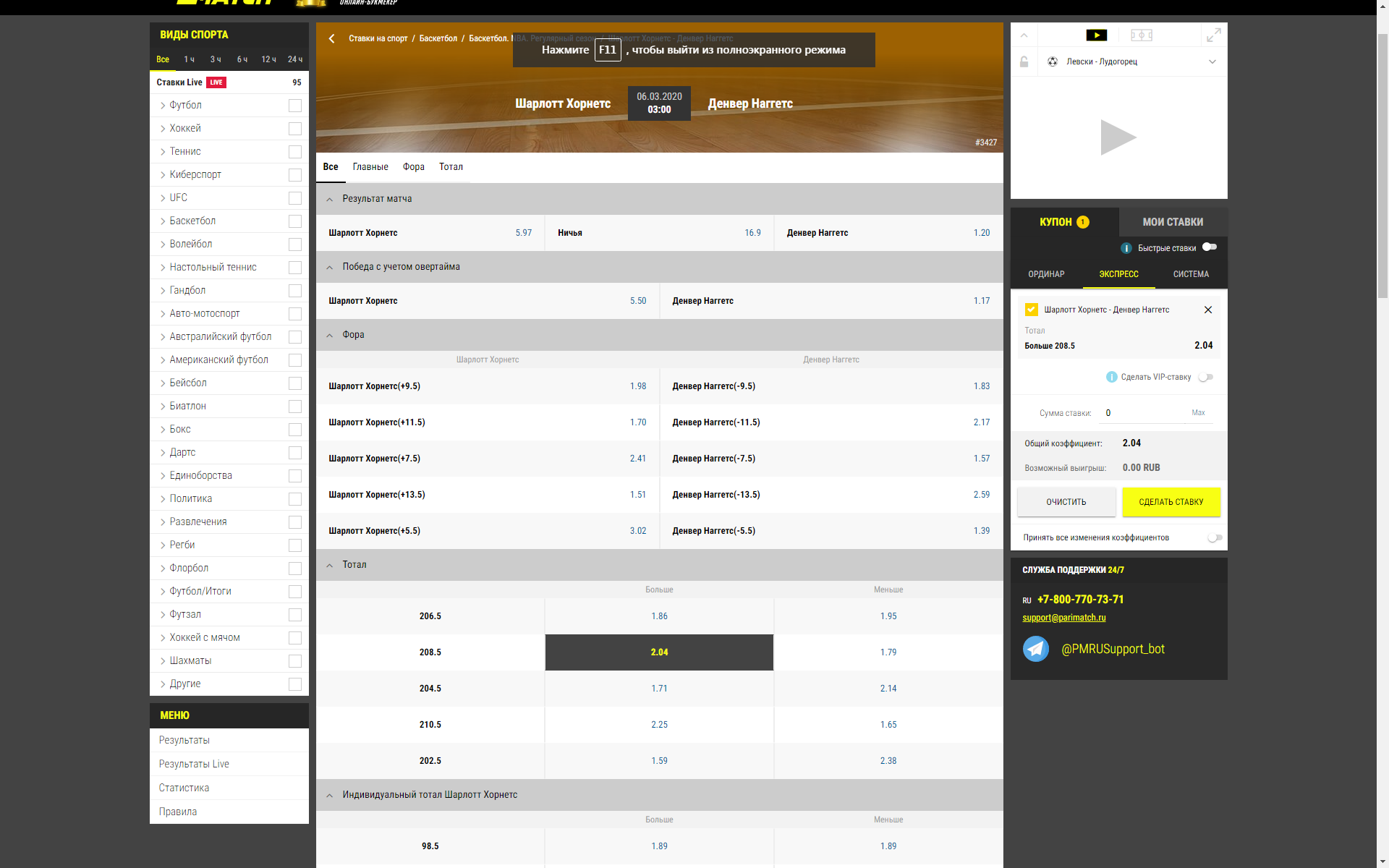Open @PMRUSupport_bot Telegram link

coord(1113,649)
